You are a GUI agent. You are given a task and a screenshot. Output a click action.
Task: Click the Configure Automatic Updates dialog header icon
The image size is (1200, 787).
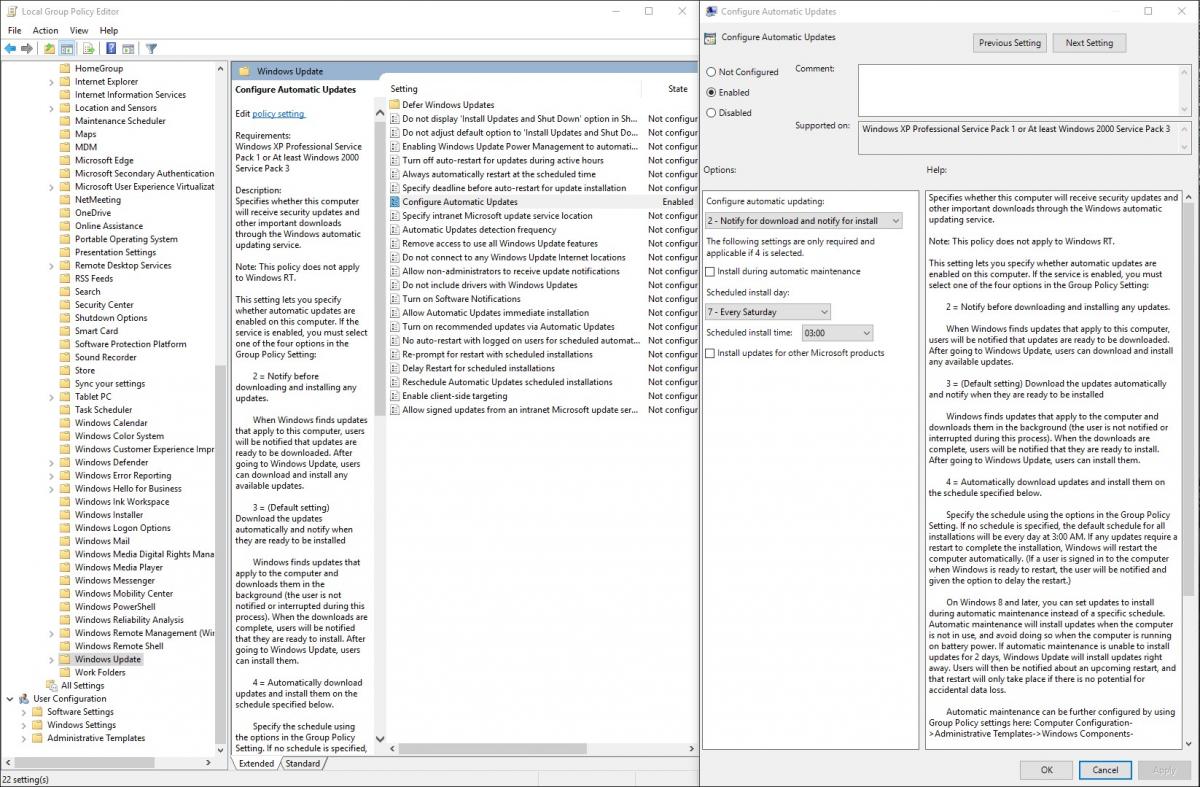click(x=710, y=38)
